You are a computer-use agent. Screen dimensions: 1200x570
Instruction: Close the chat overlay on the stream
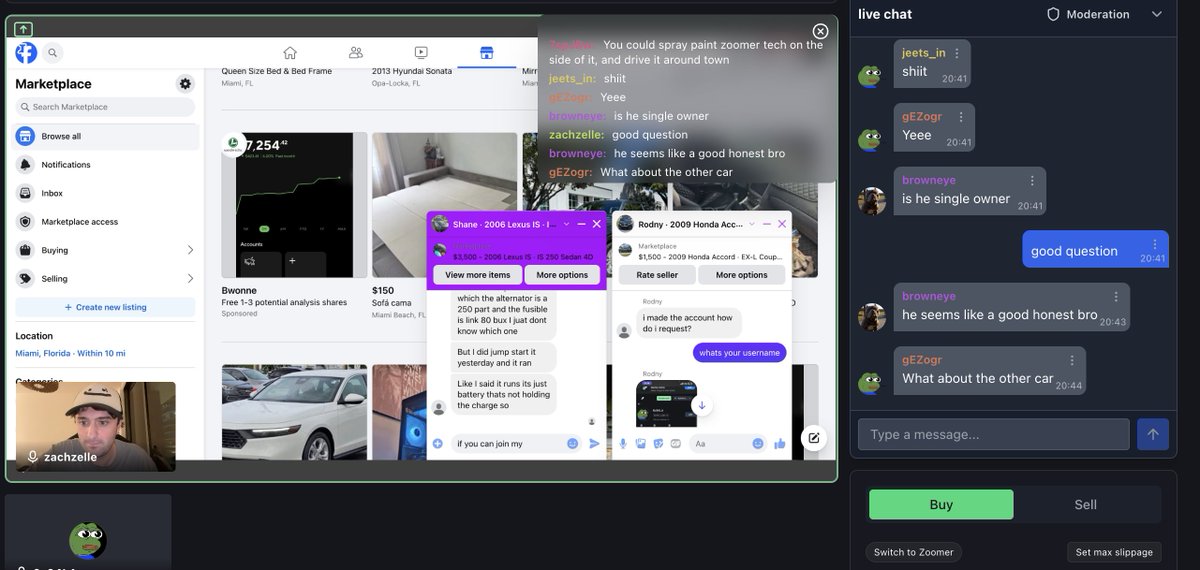pos(820,31)
